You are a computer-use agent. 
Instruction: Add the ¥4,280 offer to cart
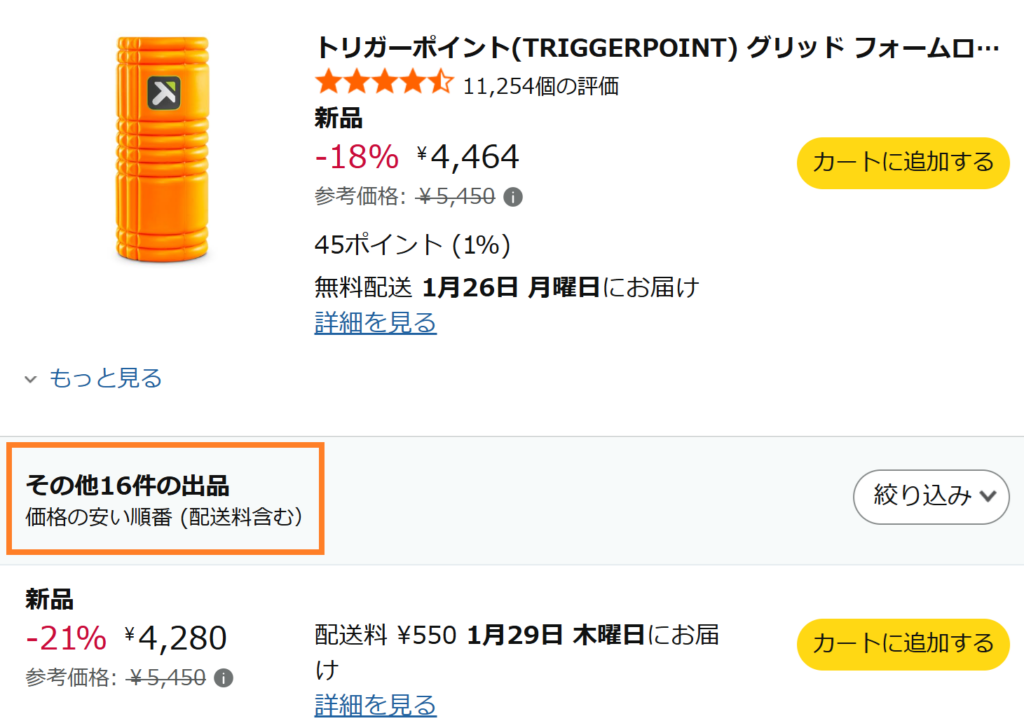902,645
